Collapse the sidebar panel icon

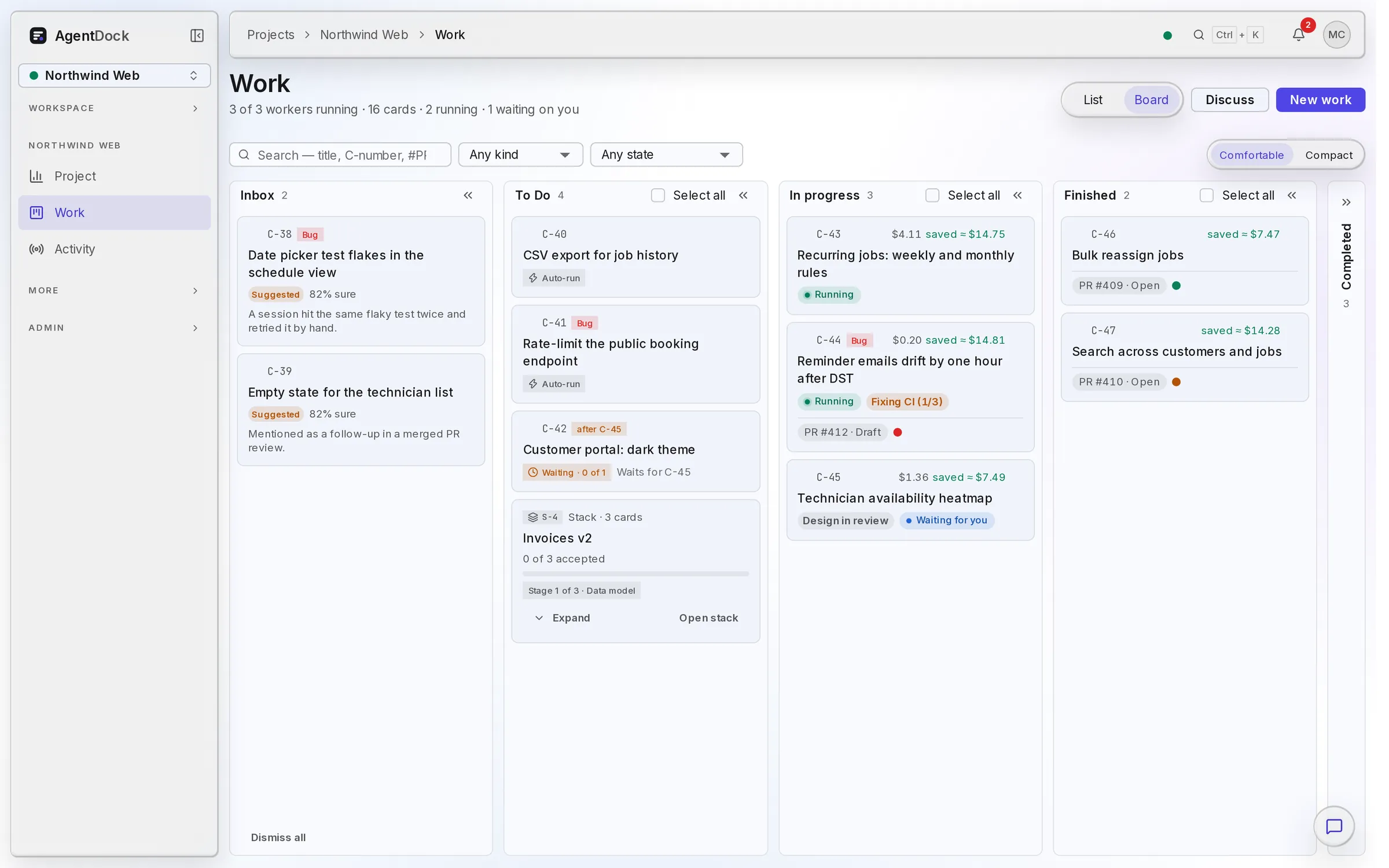[197, 35]
